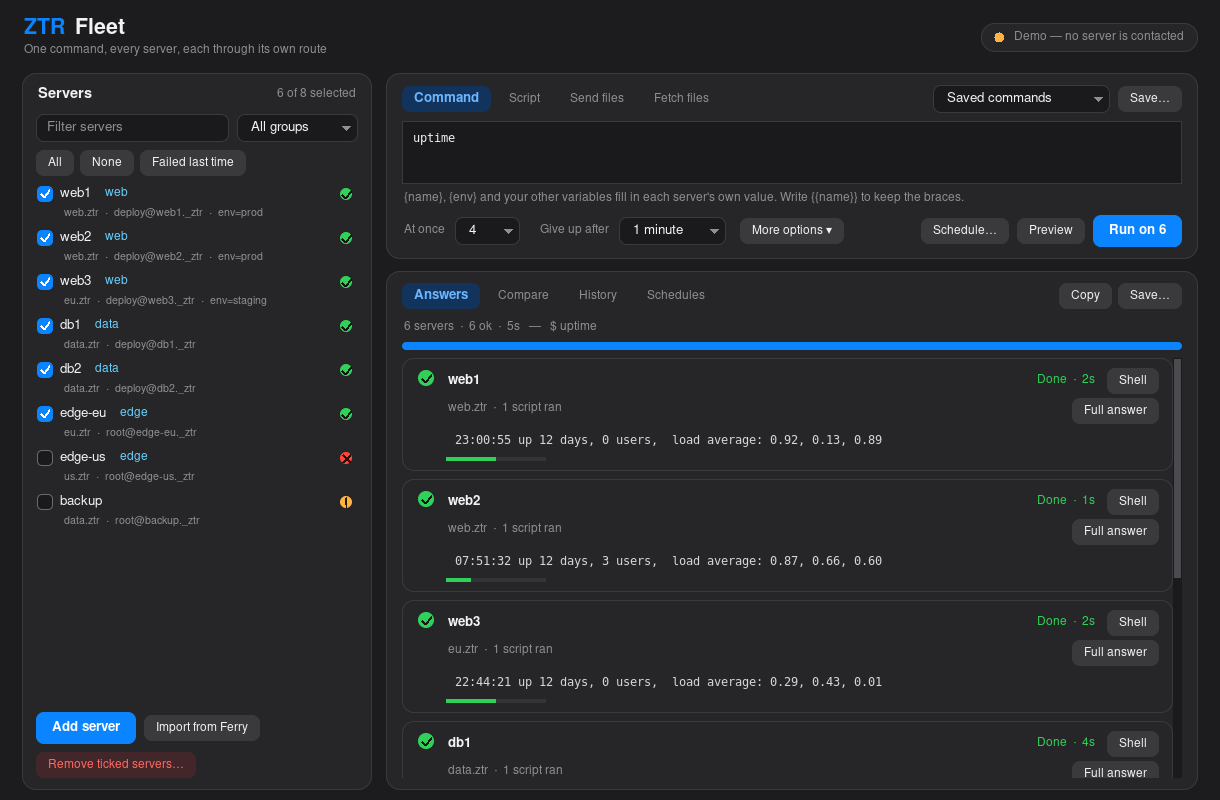Open the Schedules tab

coord(676,295)
